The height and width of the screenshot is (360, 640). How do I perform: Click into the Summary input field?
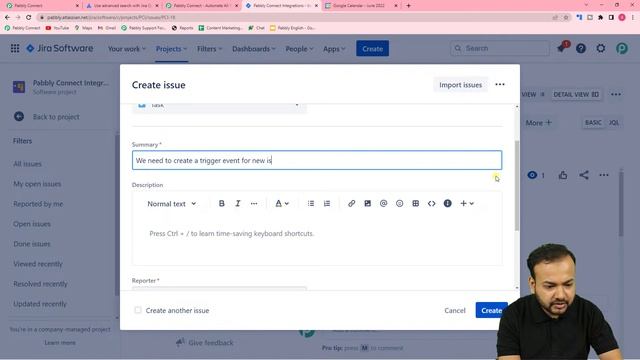317,160
